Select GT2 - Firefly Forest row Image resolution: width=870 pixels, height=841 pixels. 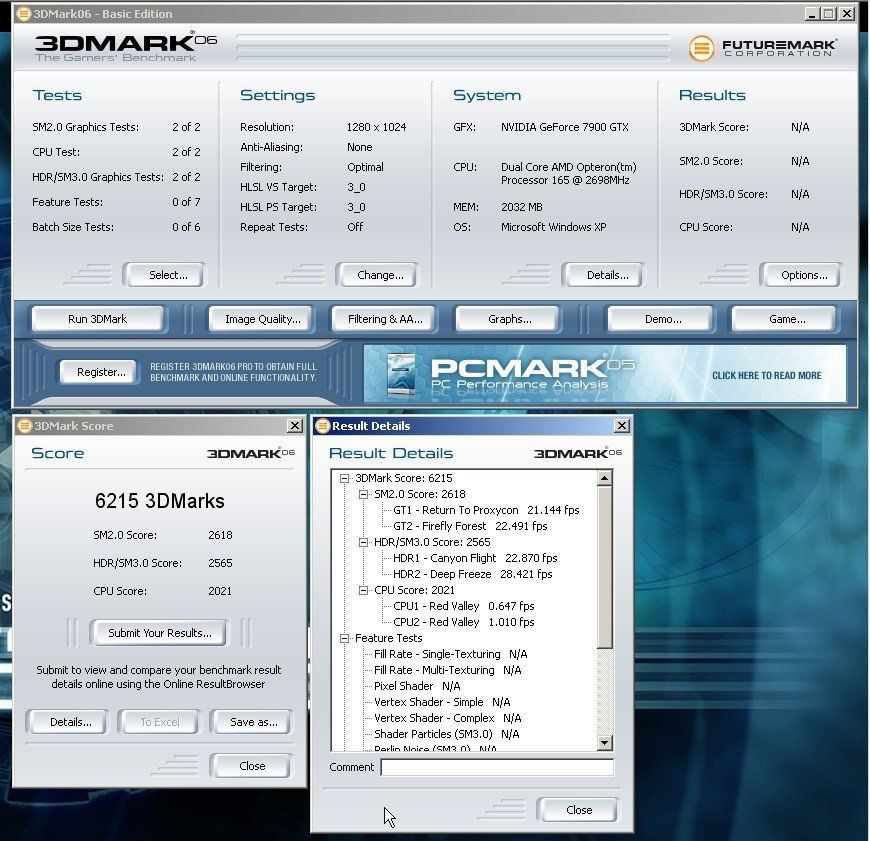(470, 526)
